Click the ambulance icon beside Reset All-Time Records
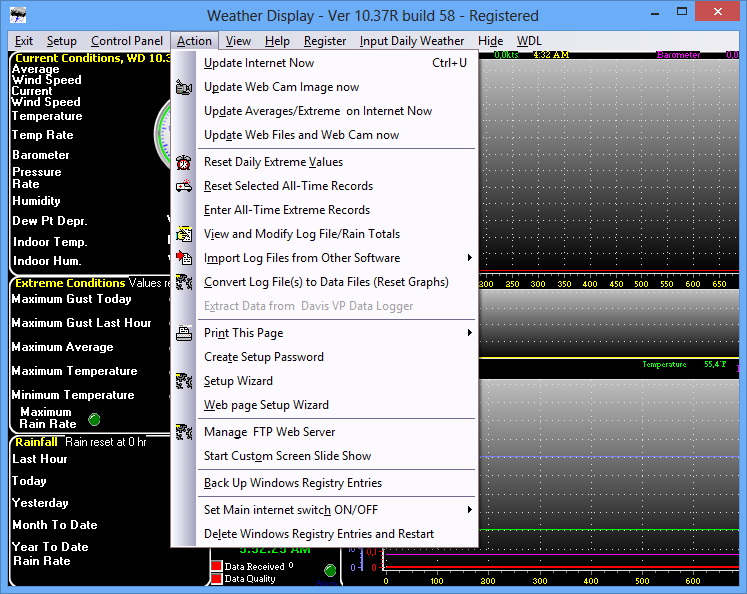This screenshot has height=594, width=747. tap(183, 186)
